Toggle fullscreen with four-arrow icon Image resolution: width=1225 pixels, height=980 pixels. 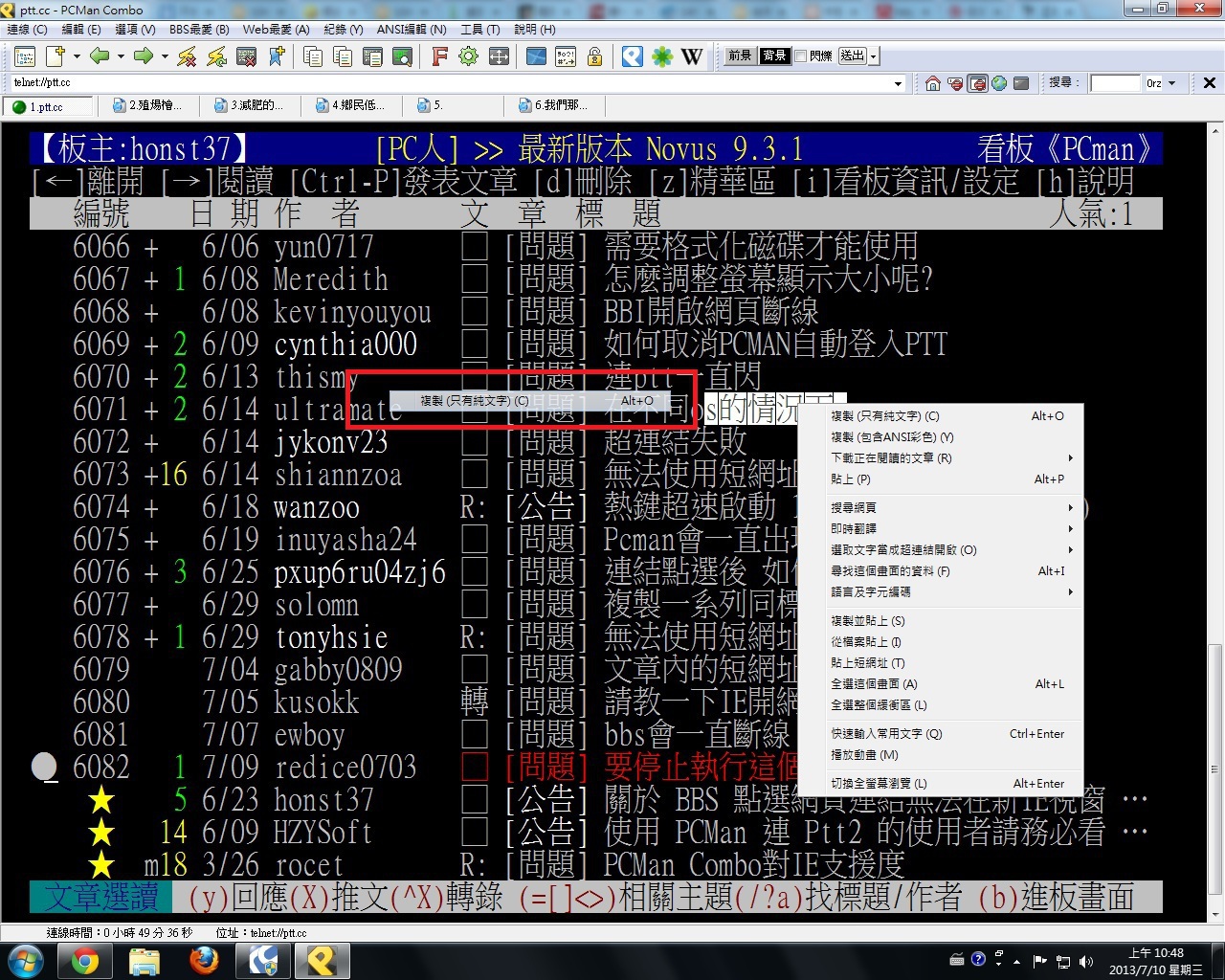pos(499,57)
